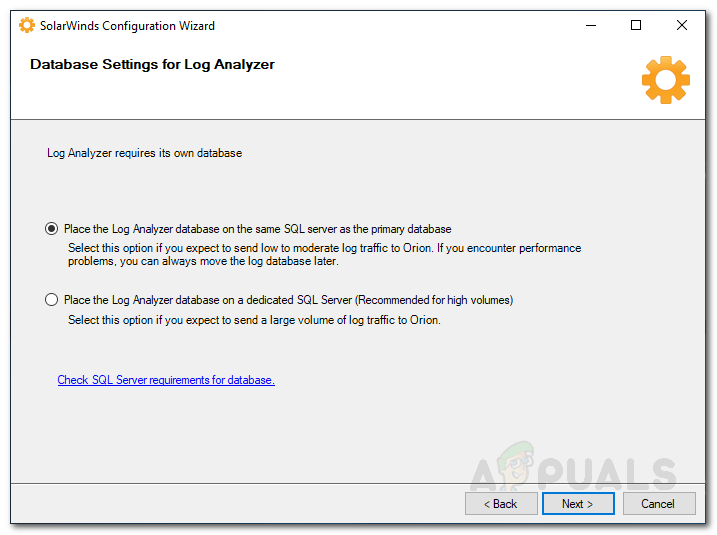Click the 'SolarWinds Configuration Wizard' title text
The image size is (717, 535).
tap(127, 26)
